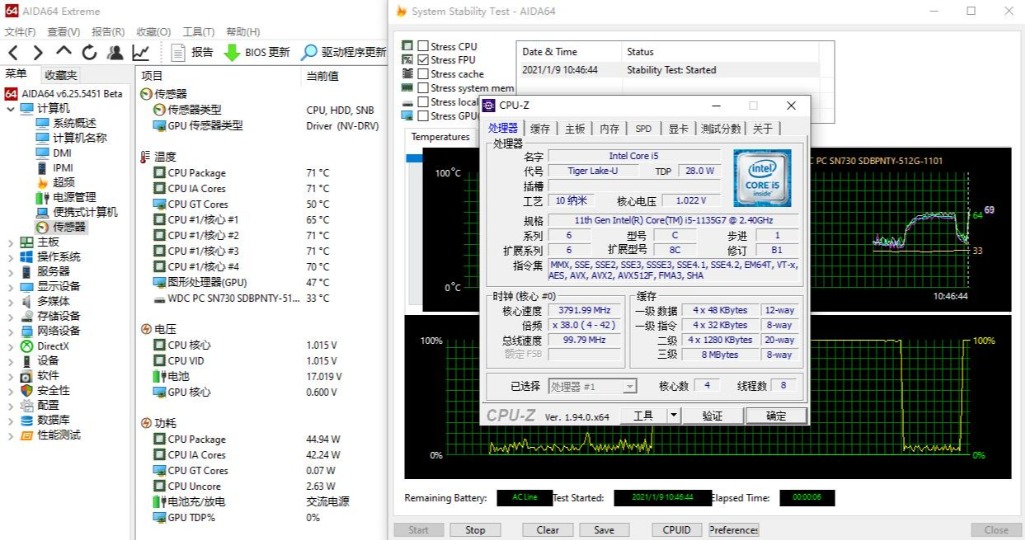Collapse the 计算机 tree node
The image size is (1025, 540).
[x=10, y=108]
